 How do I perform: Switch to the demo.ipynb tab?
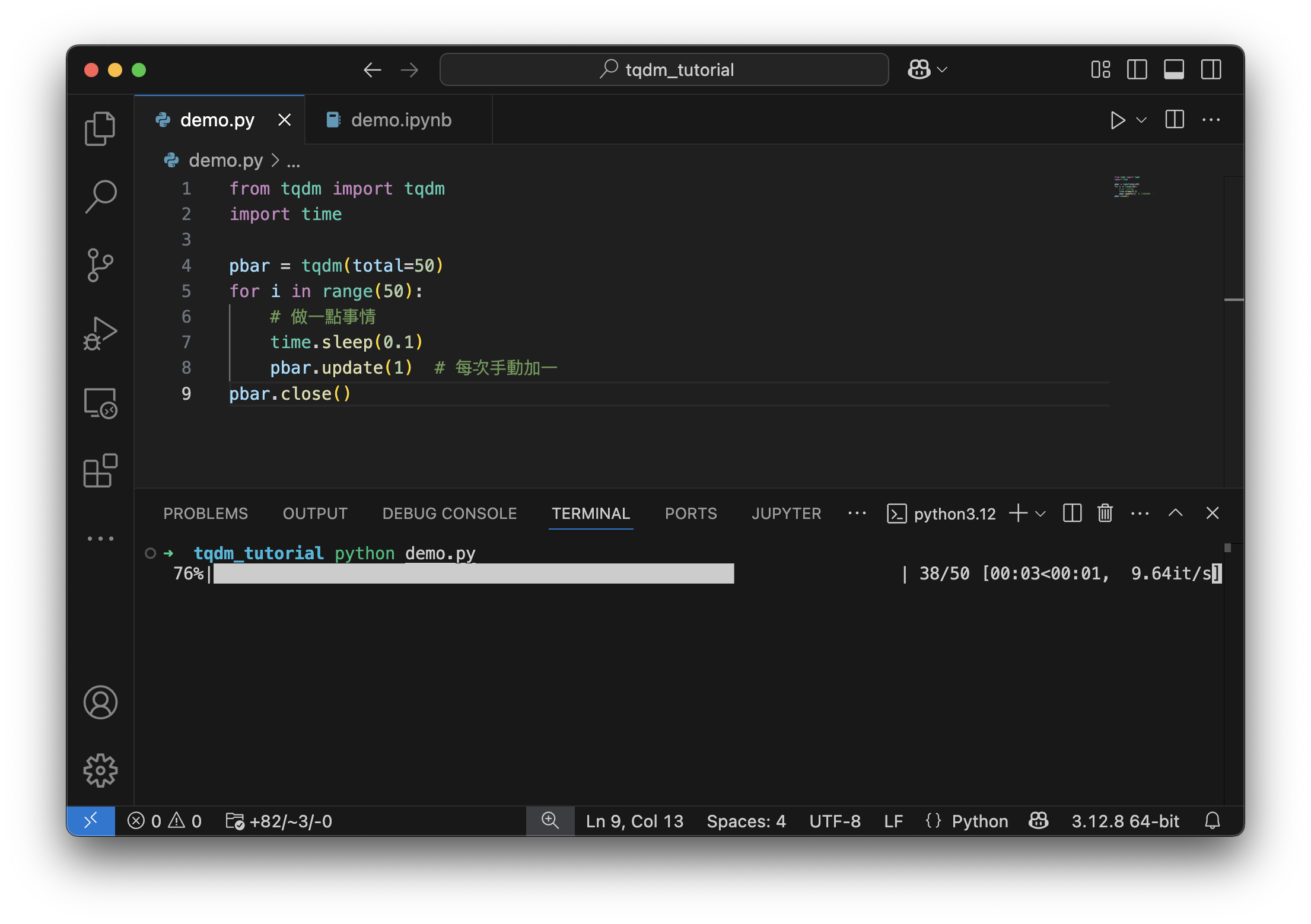399,120
